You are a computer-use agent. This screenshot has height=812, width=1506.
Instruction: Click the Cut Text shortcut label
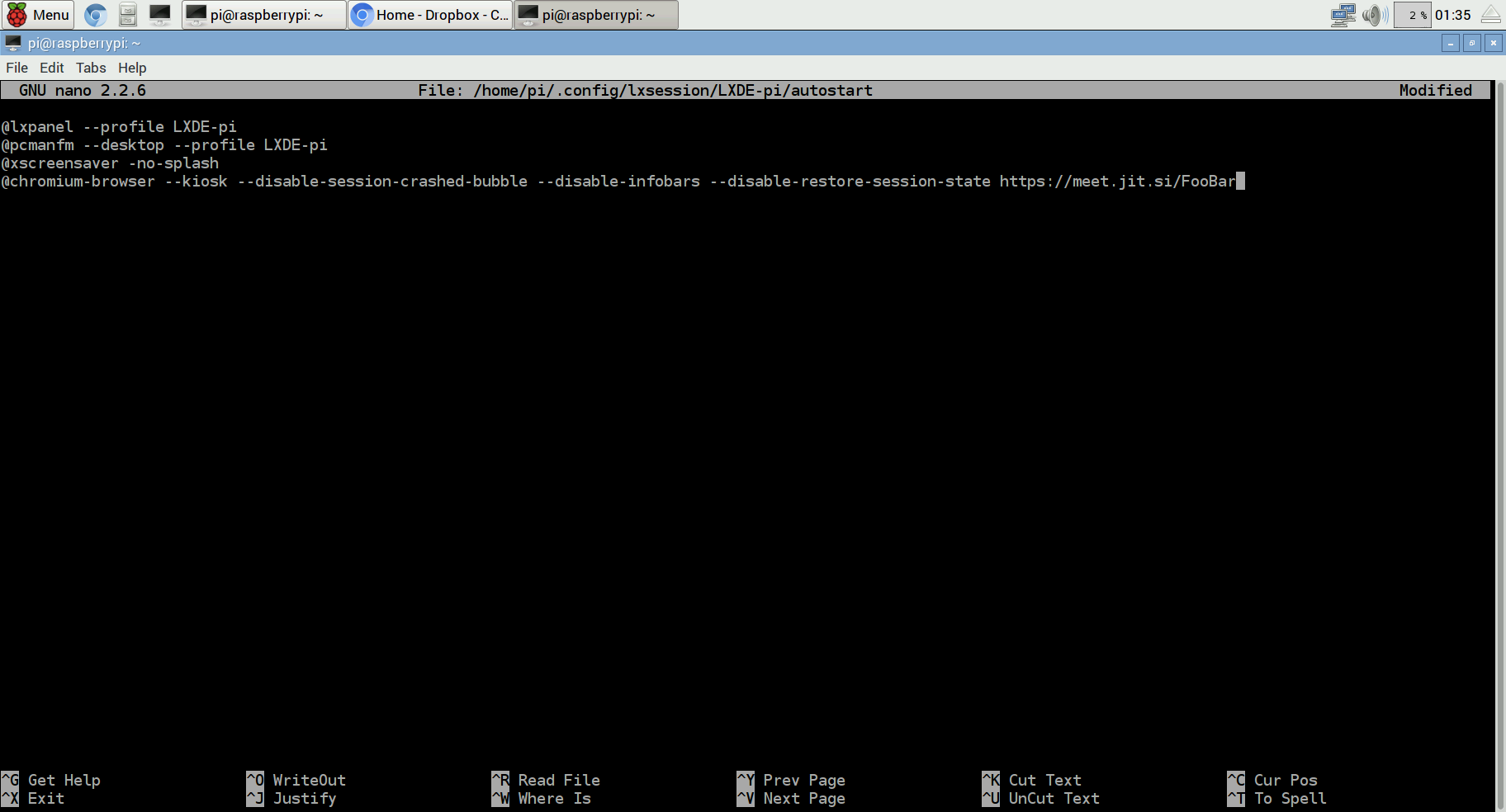[x=1045, y=781]
